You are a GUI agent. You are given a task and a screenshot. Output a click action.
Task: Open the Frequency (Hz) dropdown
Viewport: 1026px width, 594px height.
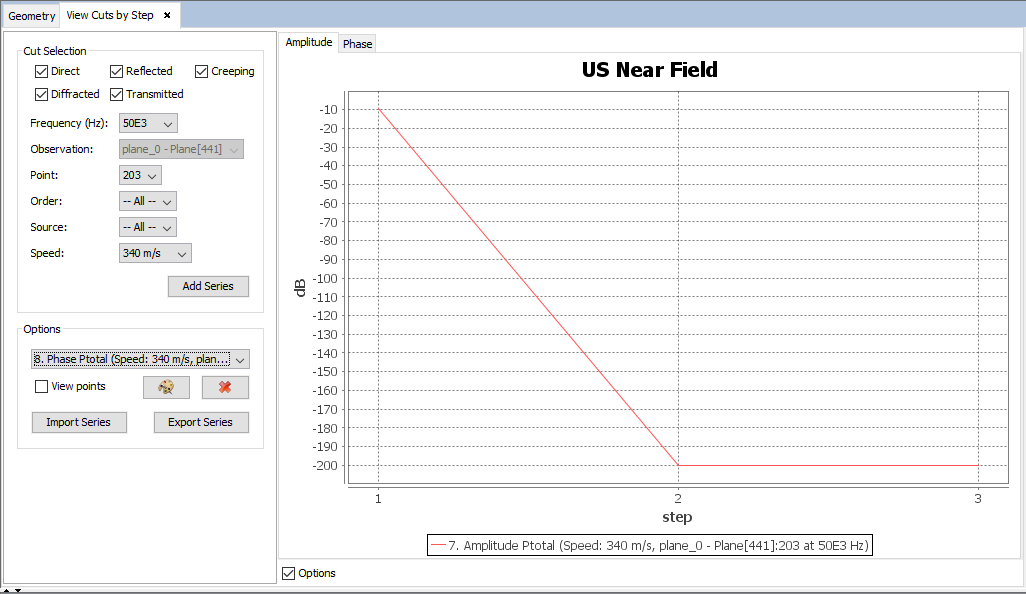[x=148, y=123]
